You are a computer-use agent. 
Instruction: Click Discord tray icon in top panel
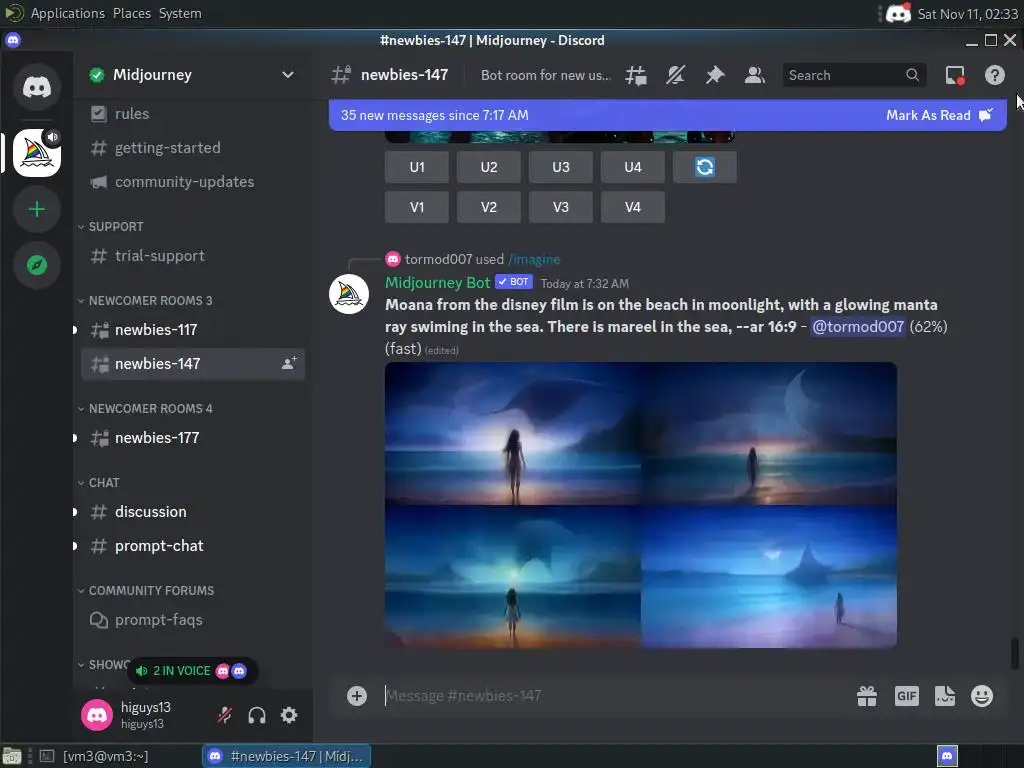coord(899,14)
